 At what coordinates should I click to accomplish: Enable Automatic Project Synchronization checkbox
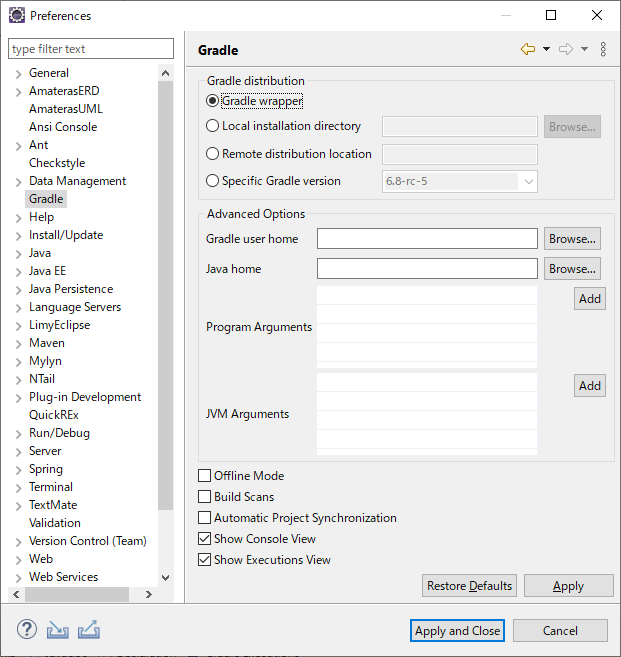204,518
